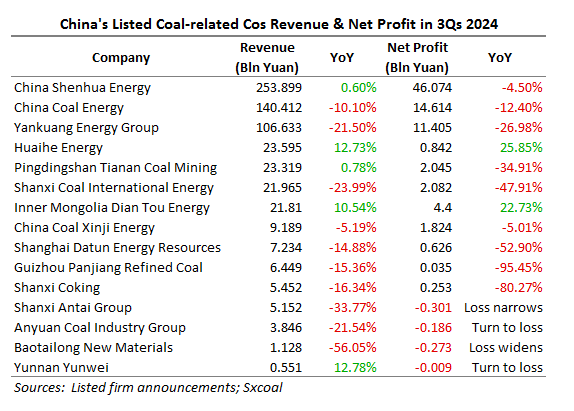574x411 pixels.
Task: Select the 'Loss narrows' cell for Shanxi Antai
Action: (503, 307)
